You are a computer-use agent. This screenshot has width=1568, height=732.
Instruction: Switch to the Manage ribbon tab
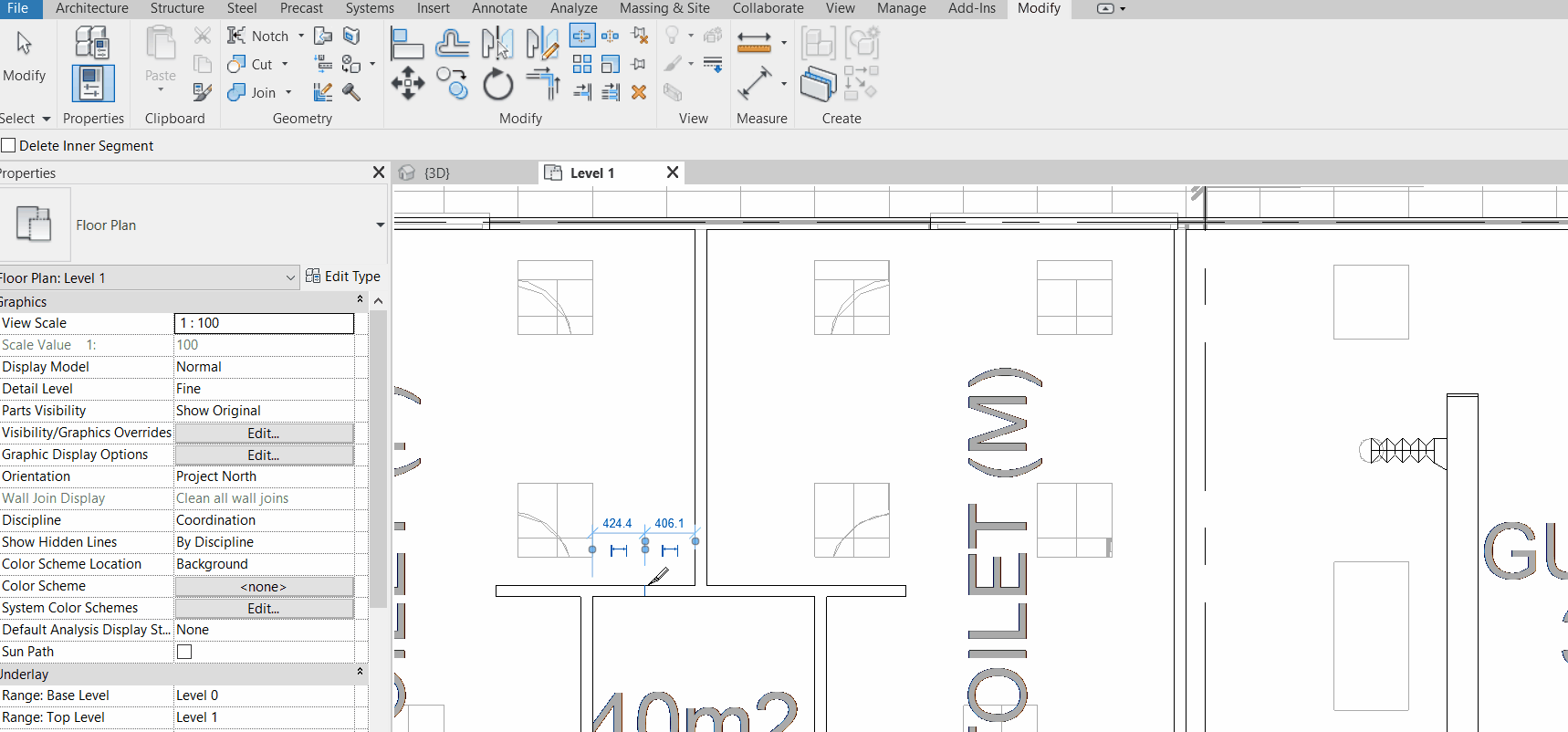click(901, 8)
